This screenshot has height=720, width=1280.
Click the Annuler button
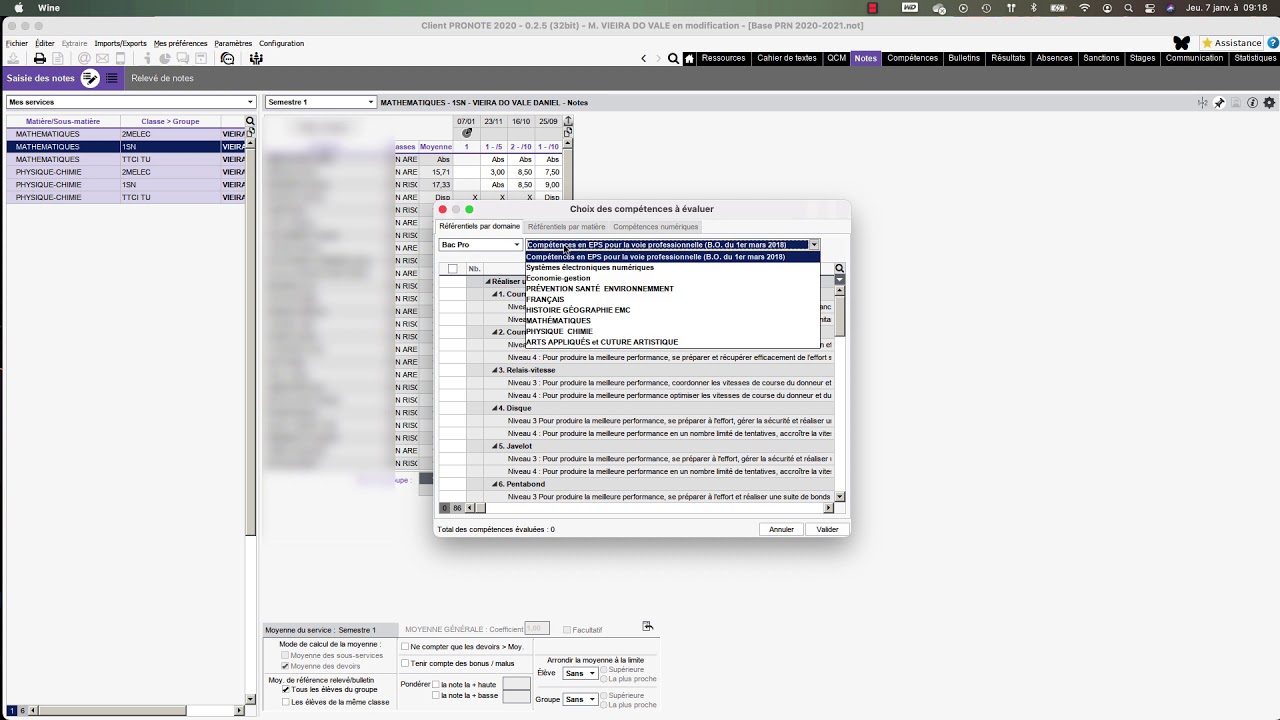click(x=781, y=529)
